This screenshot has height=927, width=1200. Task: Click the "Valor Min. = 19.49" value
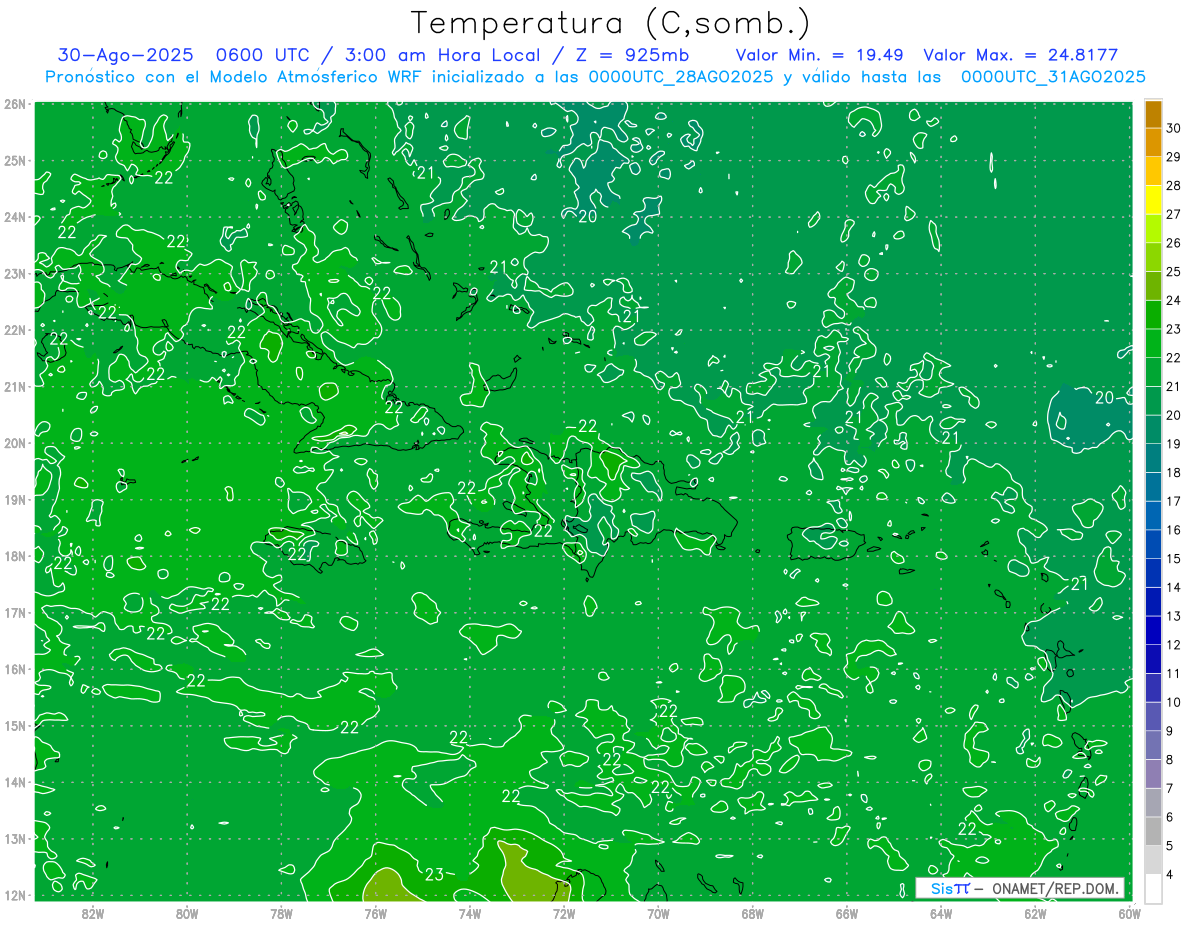pos(821,55)
